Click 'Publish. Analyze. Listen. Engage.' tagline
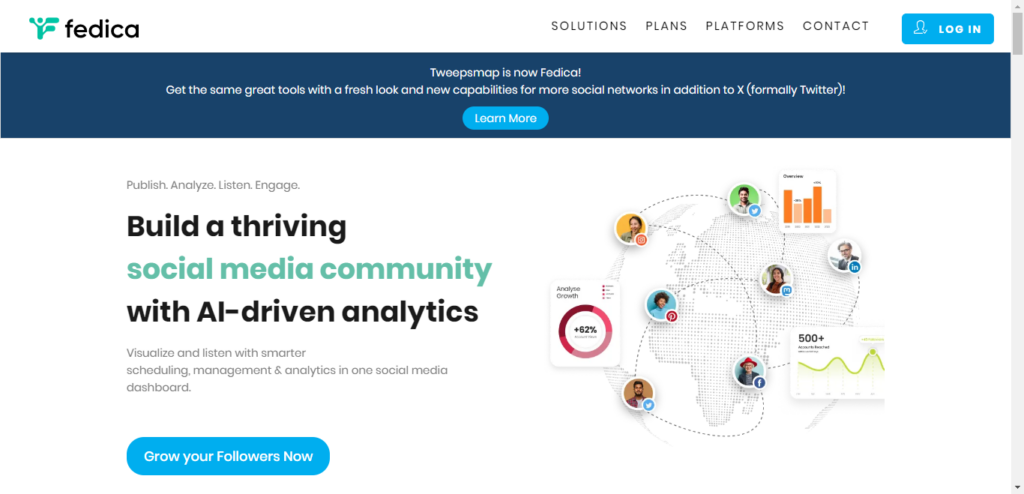1024x494 pixels. pyautogui.click(x=213, y=185)
